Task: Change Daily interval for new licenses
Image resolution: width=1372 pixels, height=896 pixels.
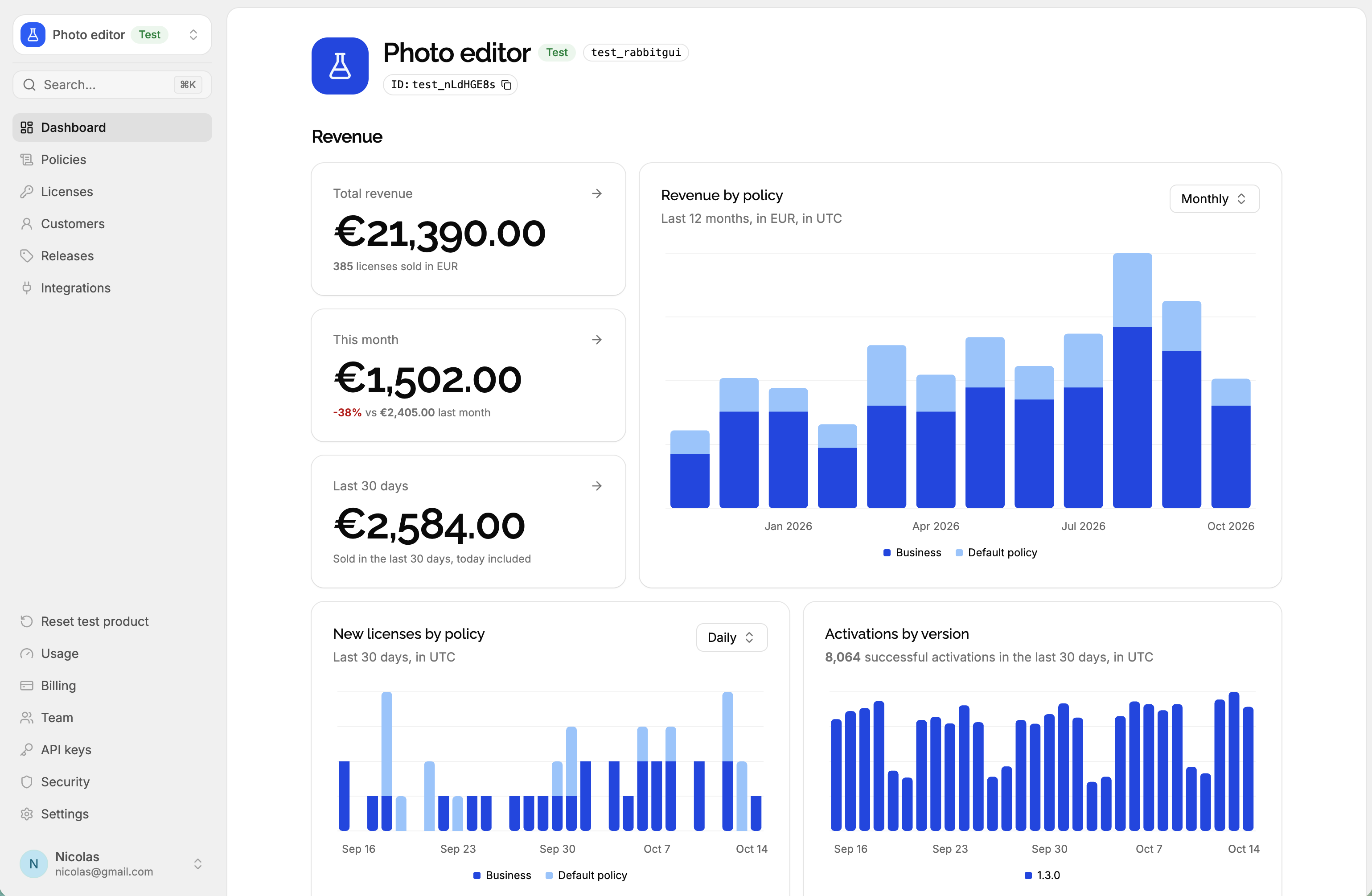Action: (731, 637)
